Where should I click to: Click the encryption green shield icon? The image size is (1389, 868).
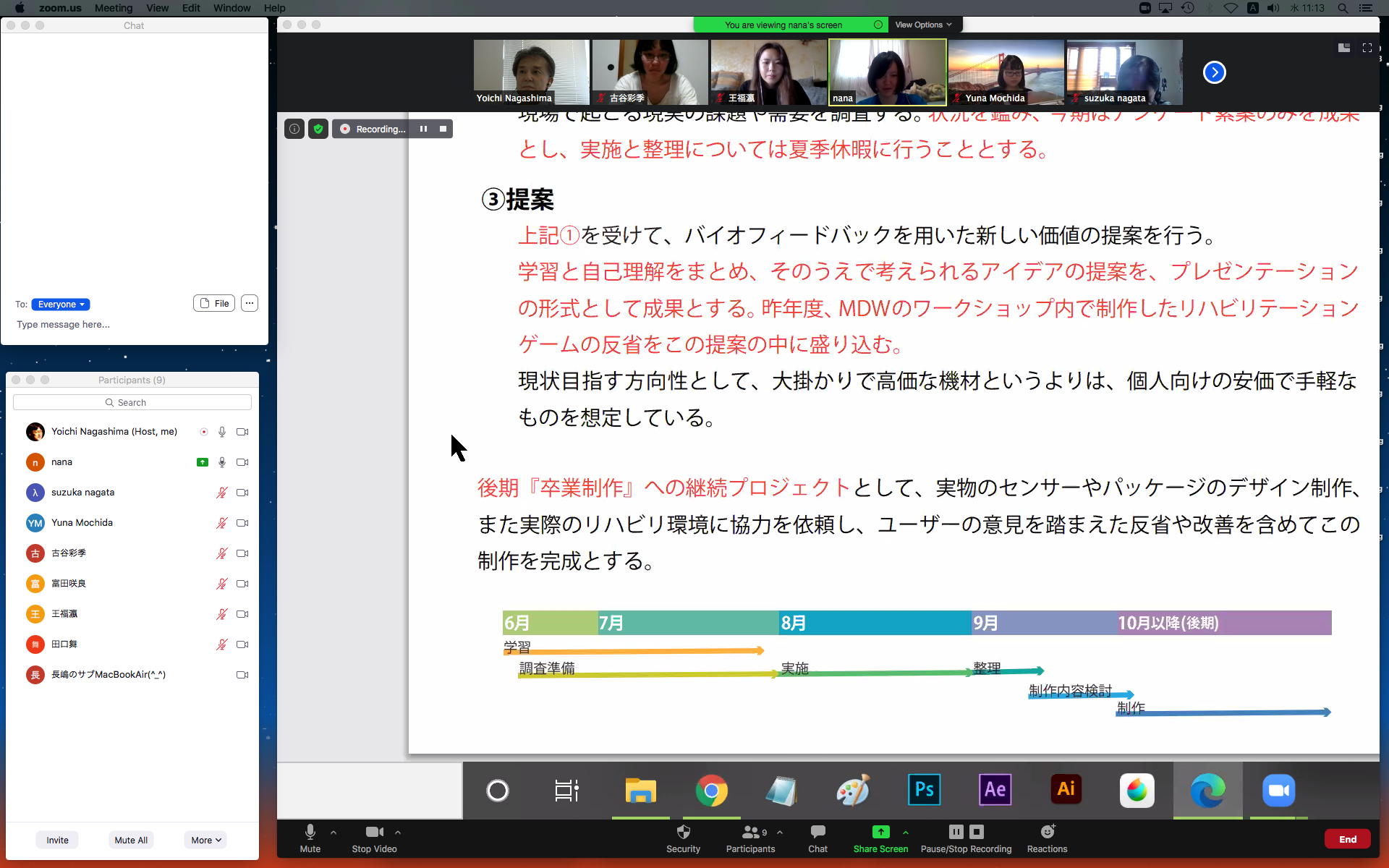(x=318, y=129)
